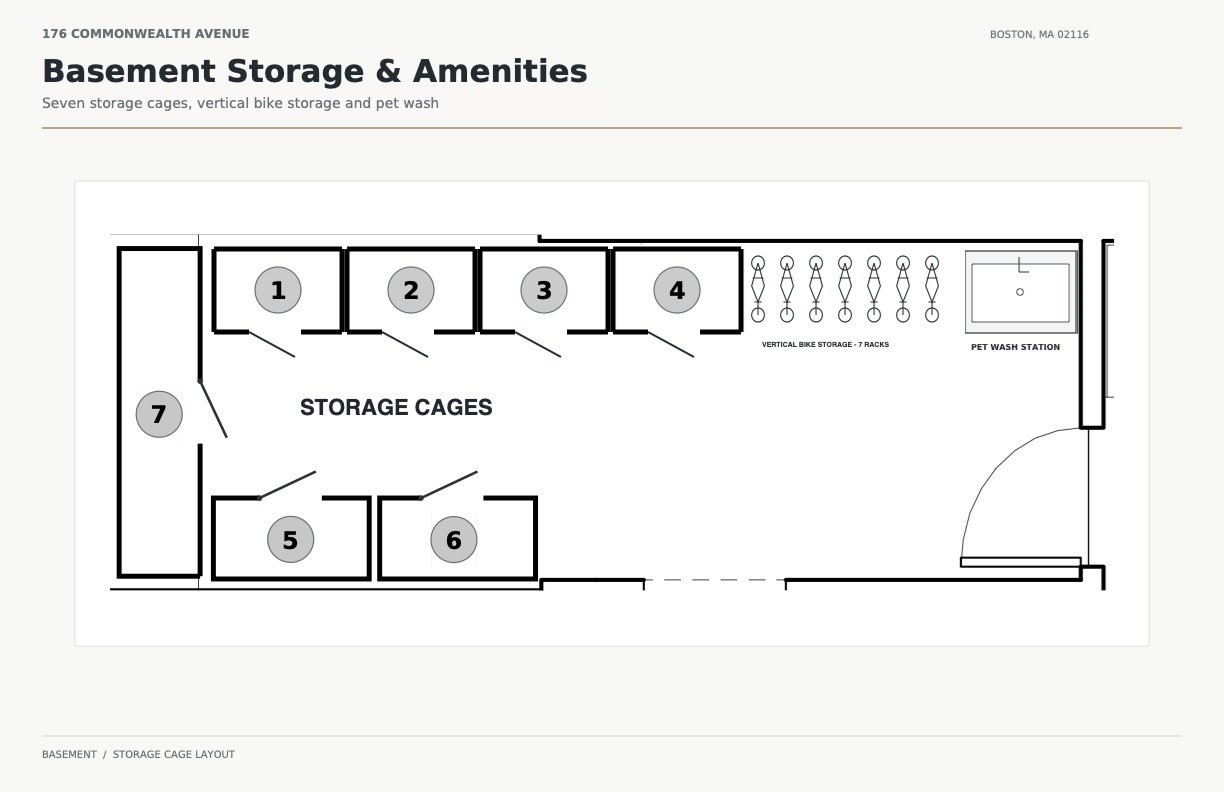1224x792 pixels.
Task: Click the Storage Cages heading text
Action: click(396, 407)
